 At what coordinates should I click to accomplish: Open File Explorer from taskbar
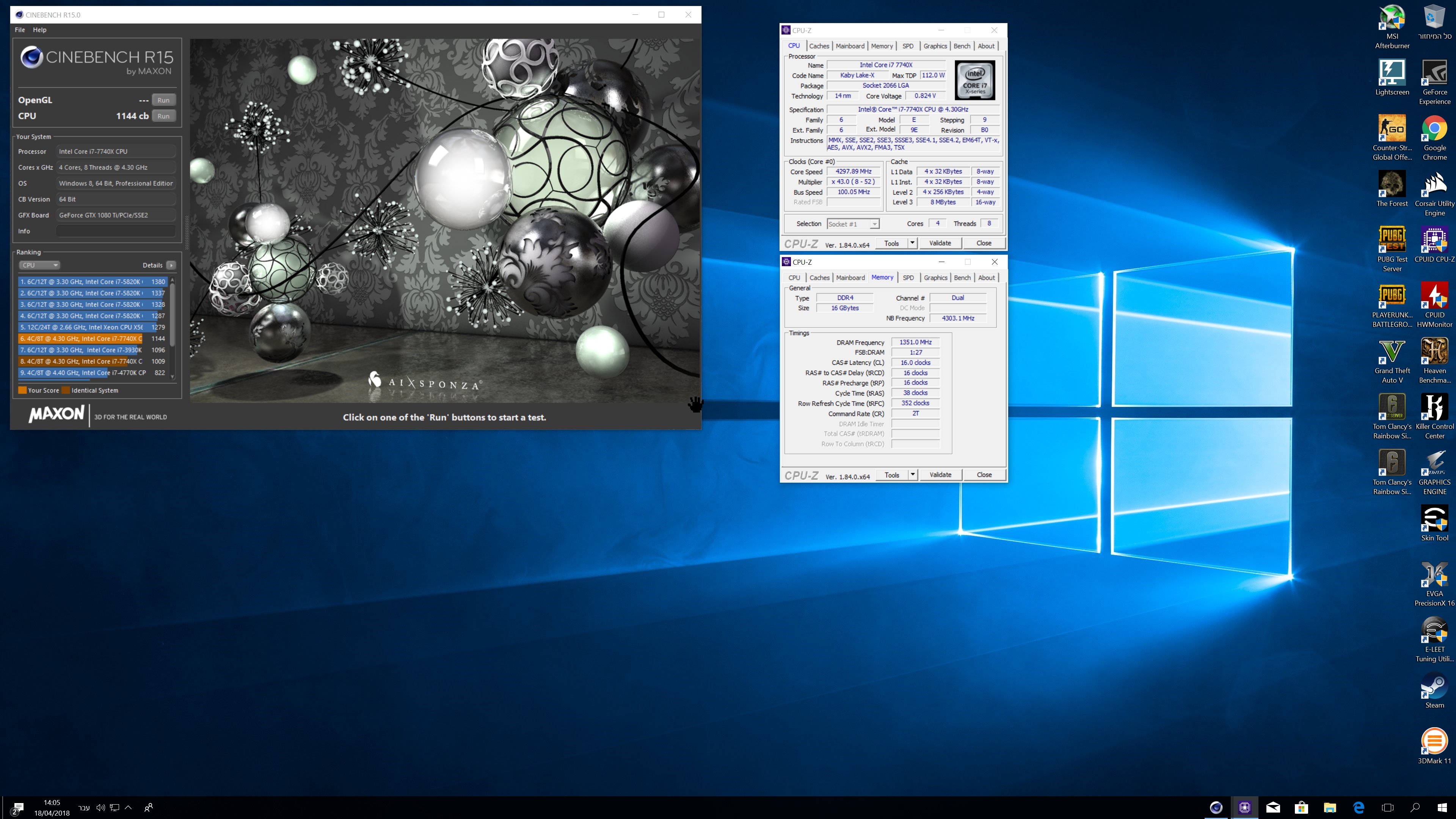(x=1329, y=807)
